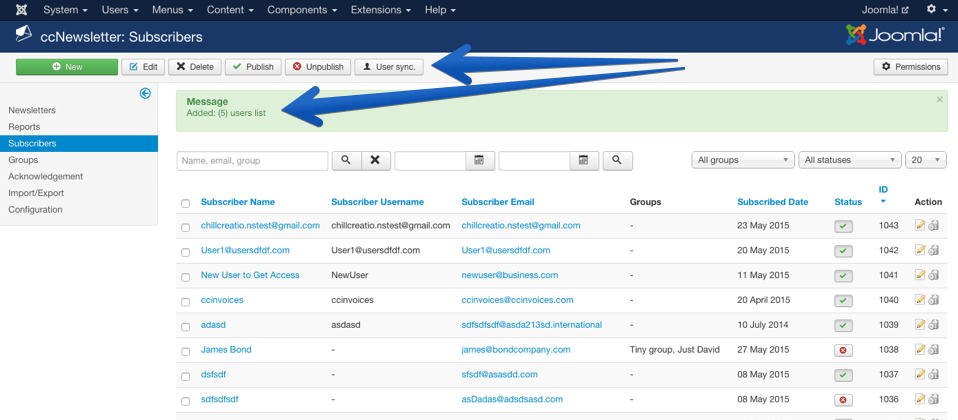
Task: Open Import/Export in the sidebar
Action: 36,193
